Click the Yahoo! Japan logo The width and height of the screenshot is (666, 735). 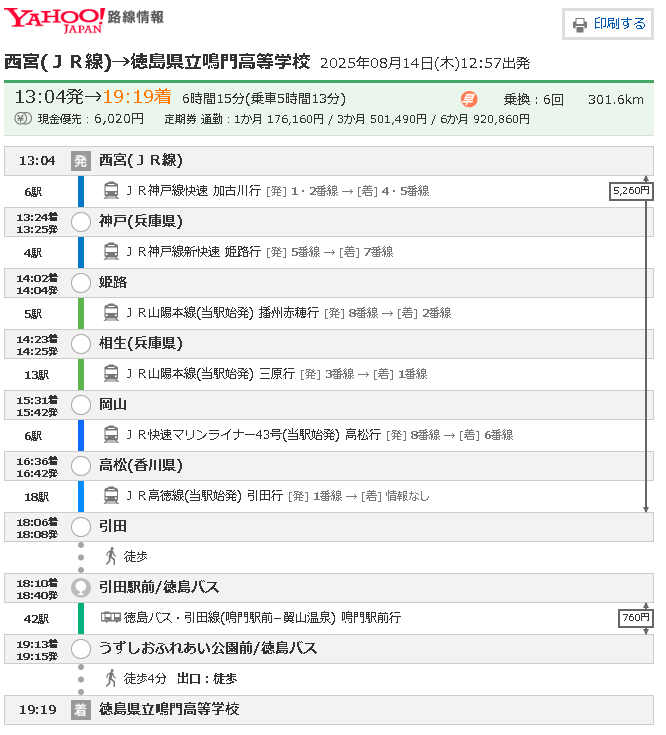[54, 20]
